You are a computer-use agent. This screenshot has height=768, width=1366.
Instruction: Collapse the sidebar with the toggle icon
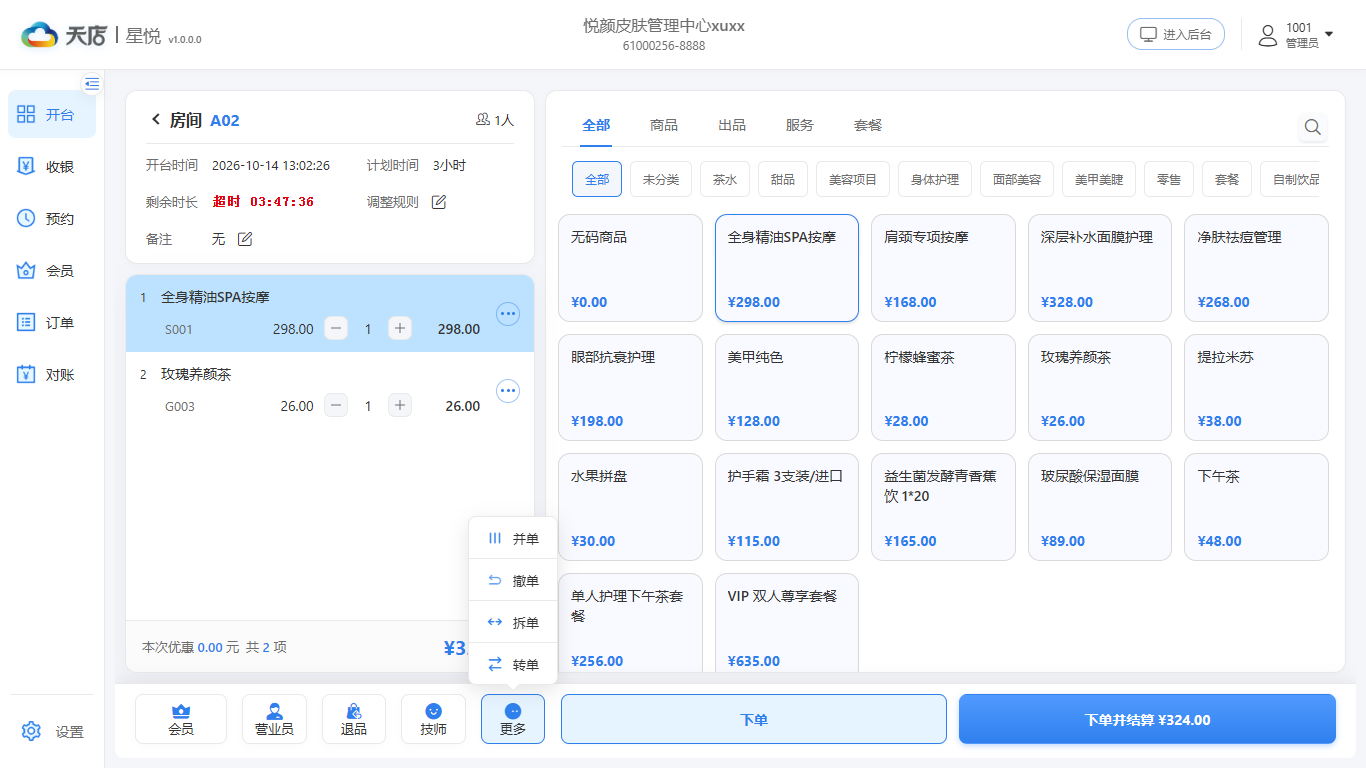click(x=92, y=84)
